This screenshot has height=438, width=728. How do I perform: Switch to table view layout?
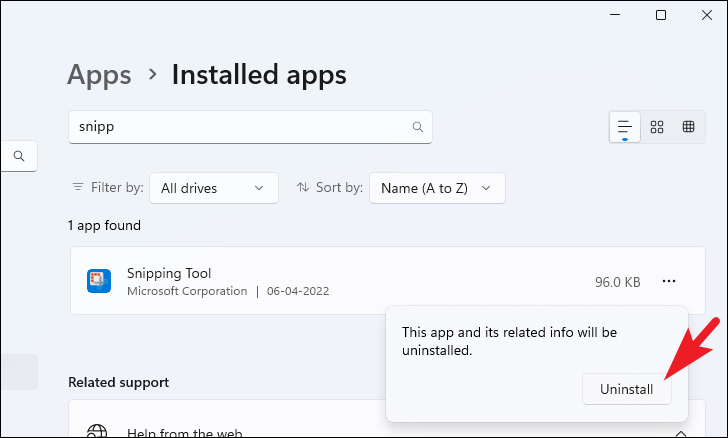coord(688,127)
